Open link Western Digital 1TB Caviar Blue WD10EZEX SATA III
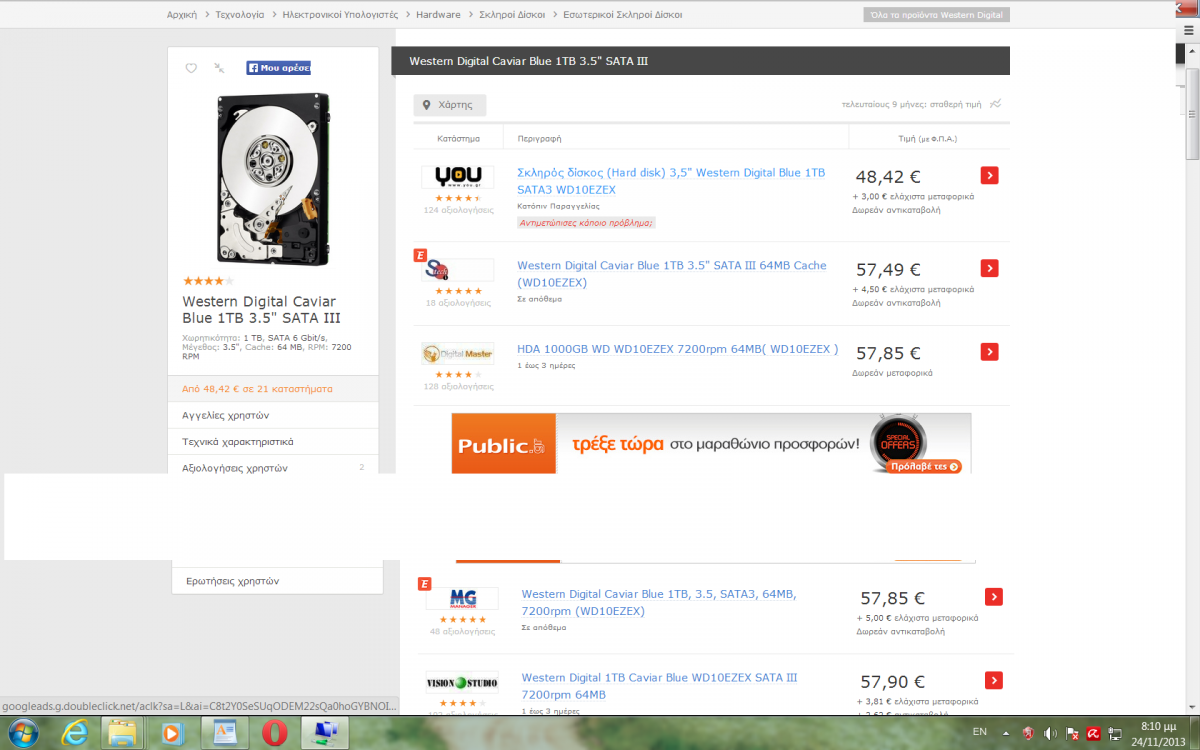 pos(659,686)
